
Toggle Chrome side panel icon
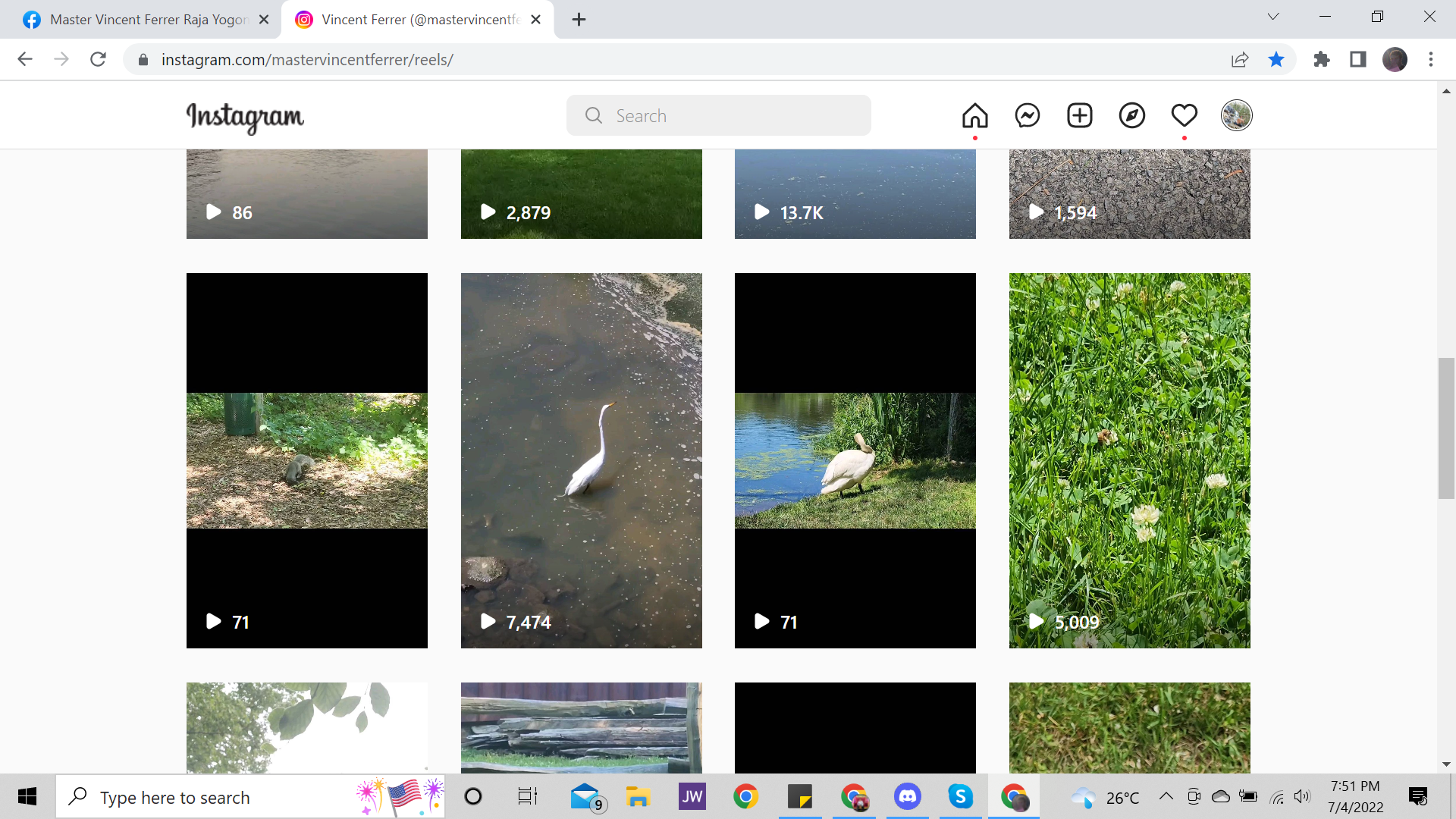[1357, 59]
